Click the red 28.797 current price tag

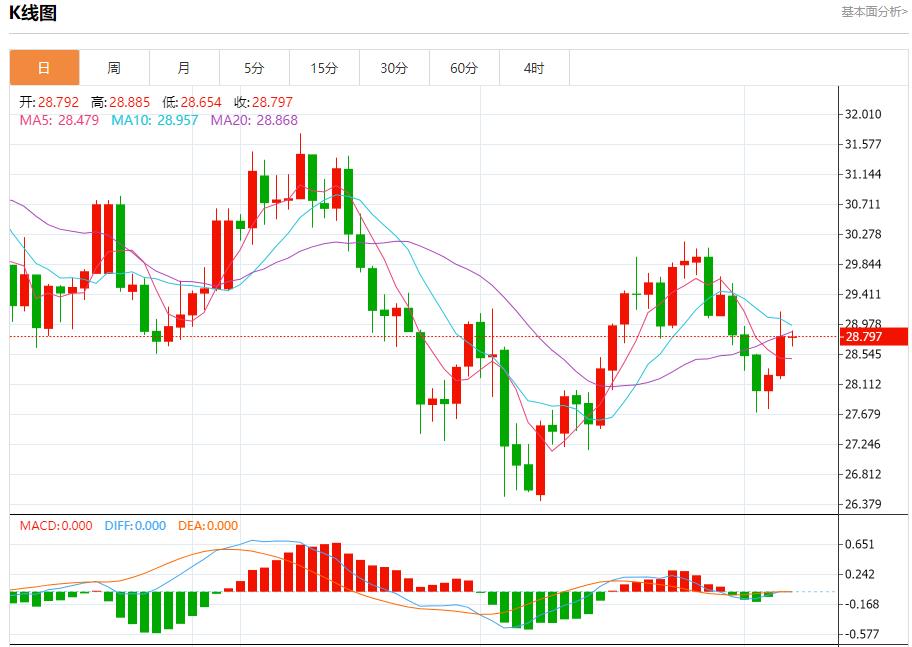(x=872, y=336)
